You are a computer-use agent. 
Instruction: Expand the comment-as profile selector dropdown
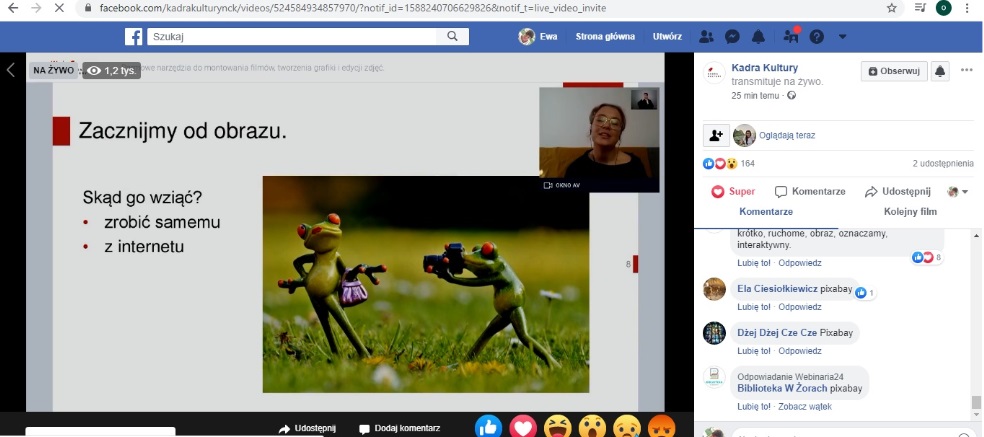point(958,191)
